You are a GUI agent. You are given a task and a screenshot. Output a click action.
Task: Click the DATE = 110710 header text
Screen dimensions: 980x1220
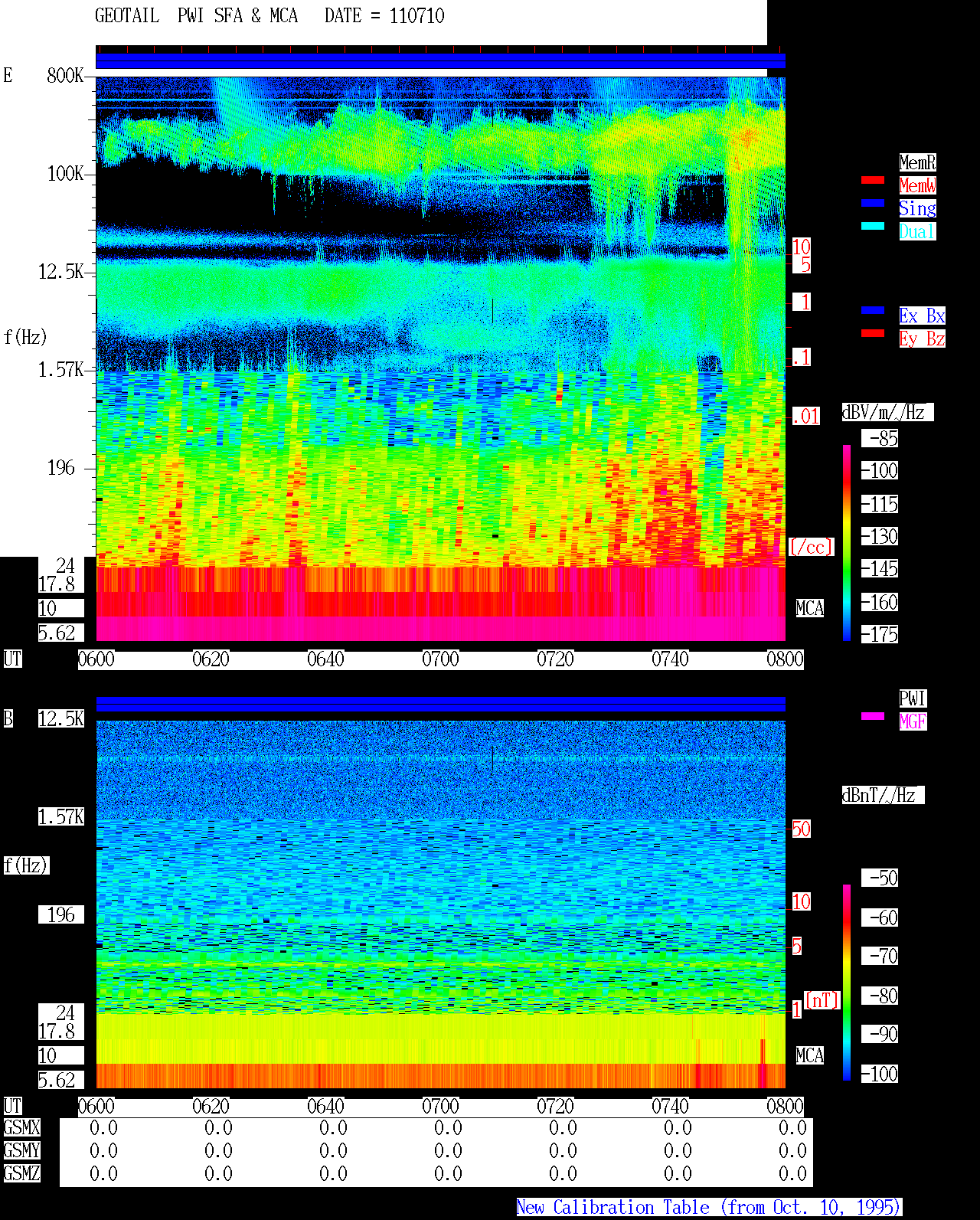384,16
